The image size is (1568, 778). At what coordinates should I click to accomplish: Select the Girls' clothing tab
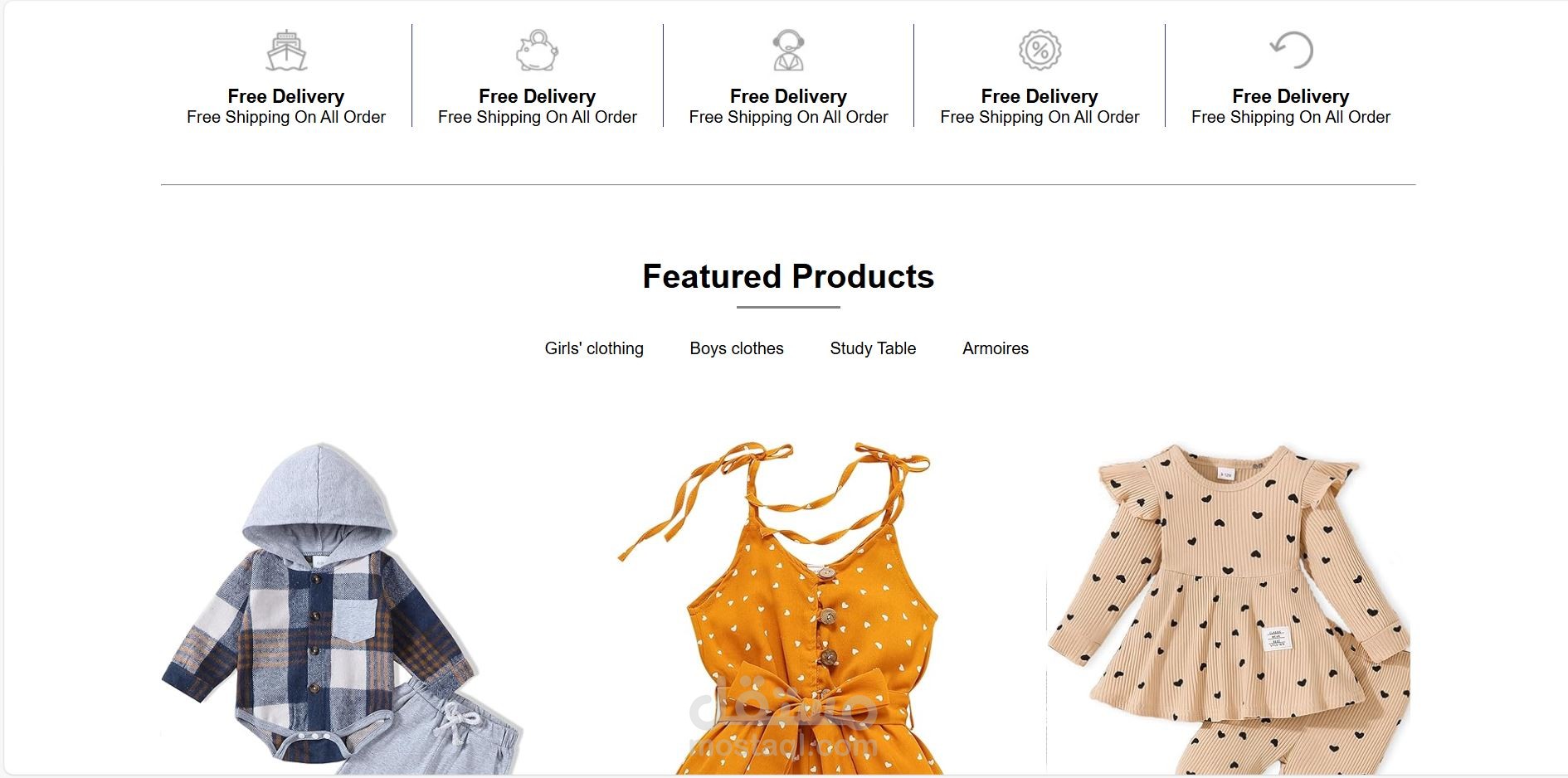(594, 348)
